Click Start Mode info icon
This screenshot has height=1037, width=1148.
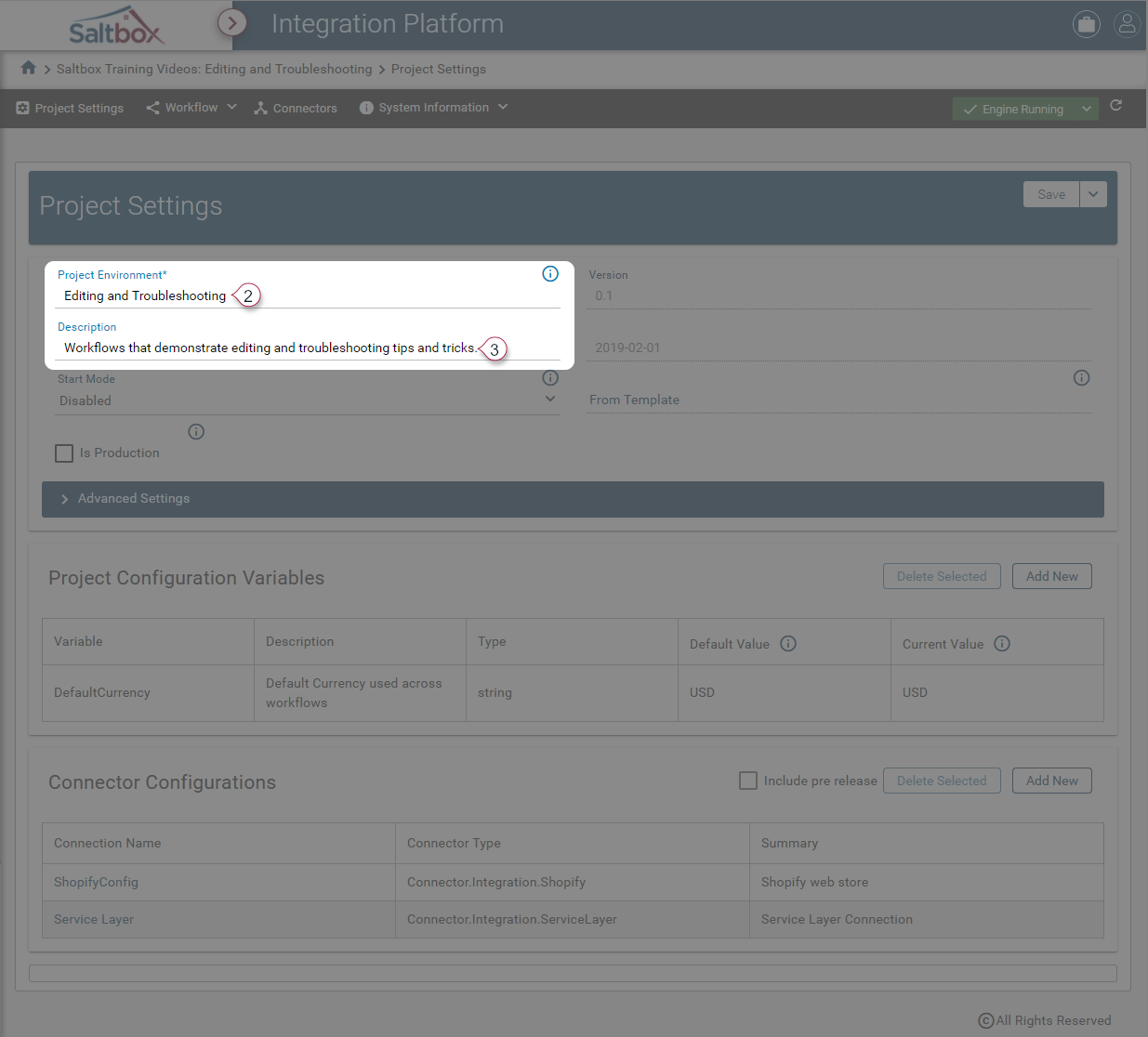pyautogui.click(x=550, y=377)
